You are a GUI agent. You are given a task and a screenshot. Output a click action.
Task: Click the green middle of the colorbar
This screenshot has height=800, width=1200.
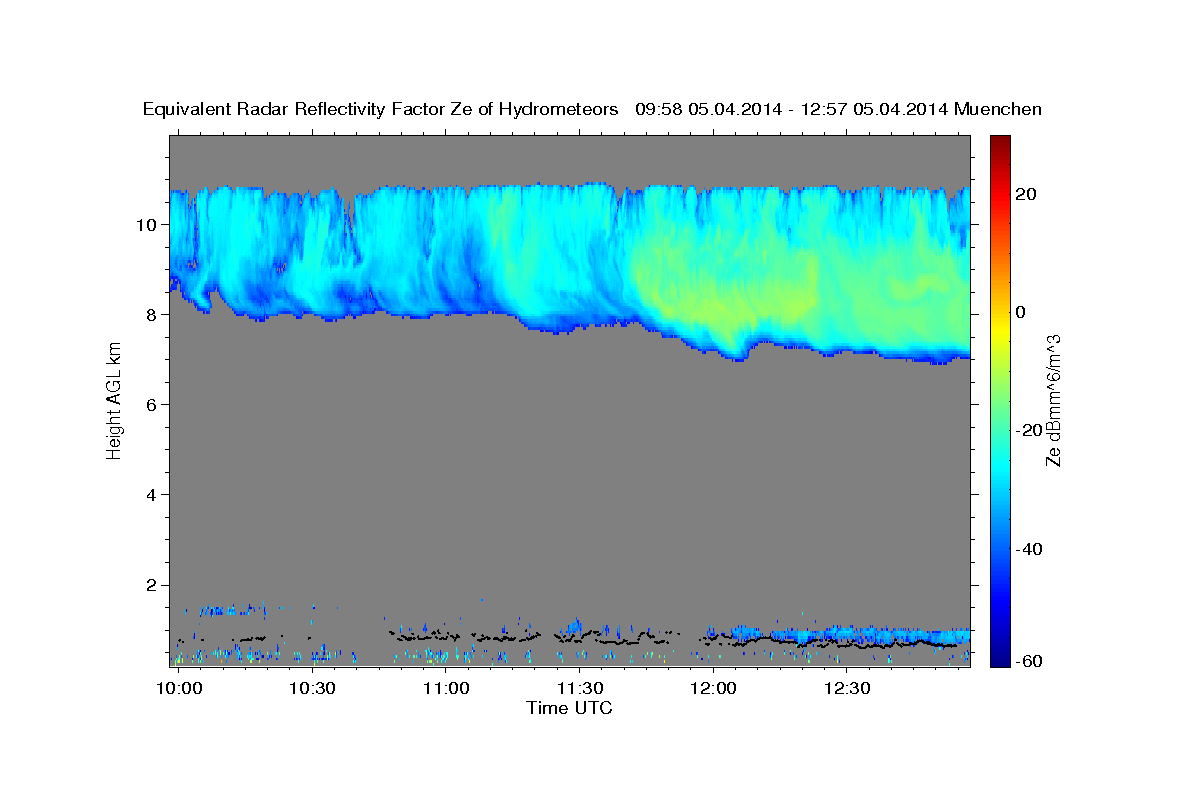[x=999, y=400]
